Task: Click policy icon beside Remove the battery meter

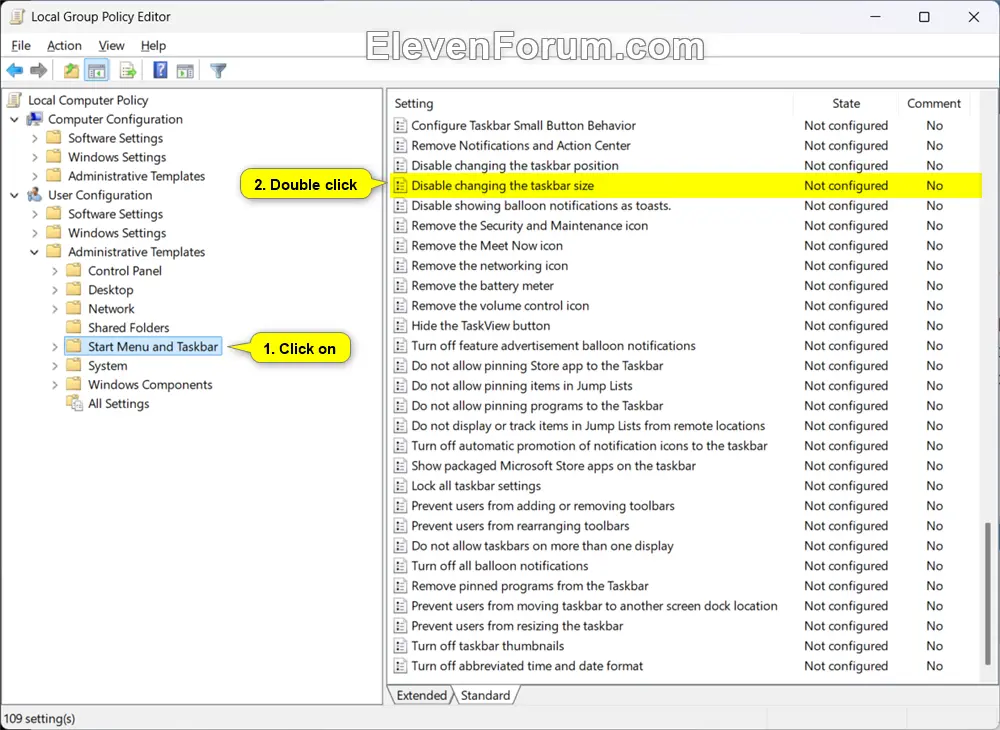Action: pos(400,286)
